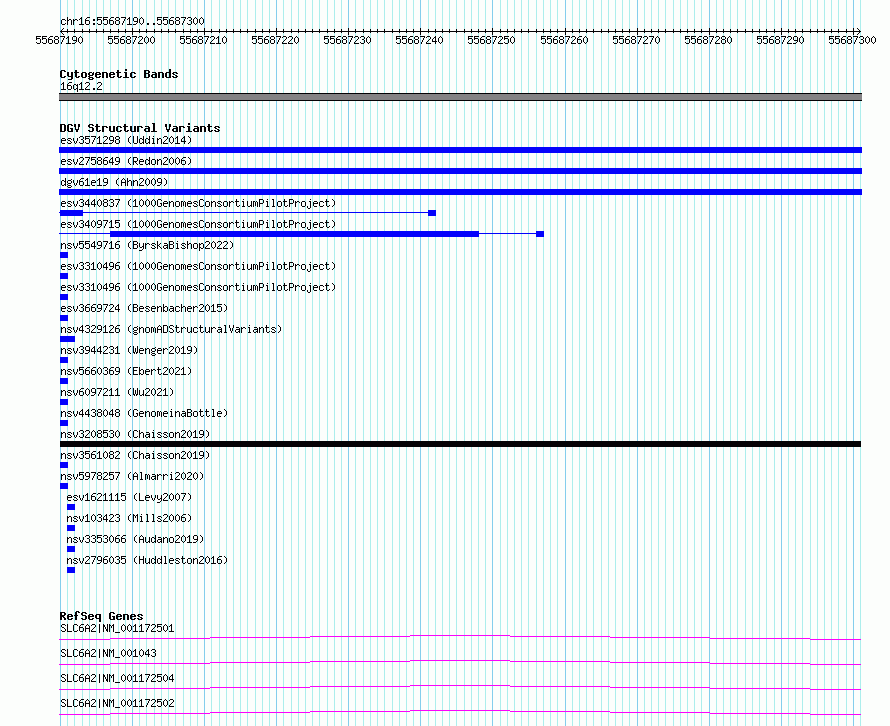Open variant dgv61e19 (Ahn2009) label
Viewport: 890px width, 726px height.
point(114,182)
